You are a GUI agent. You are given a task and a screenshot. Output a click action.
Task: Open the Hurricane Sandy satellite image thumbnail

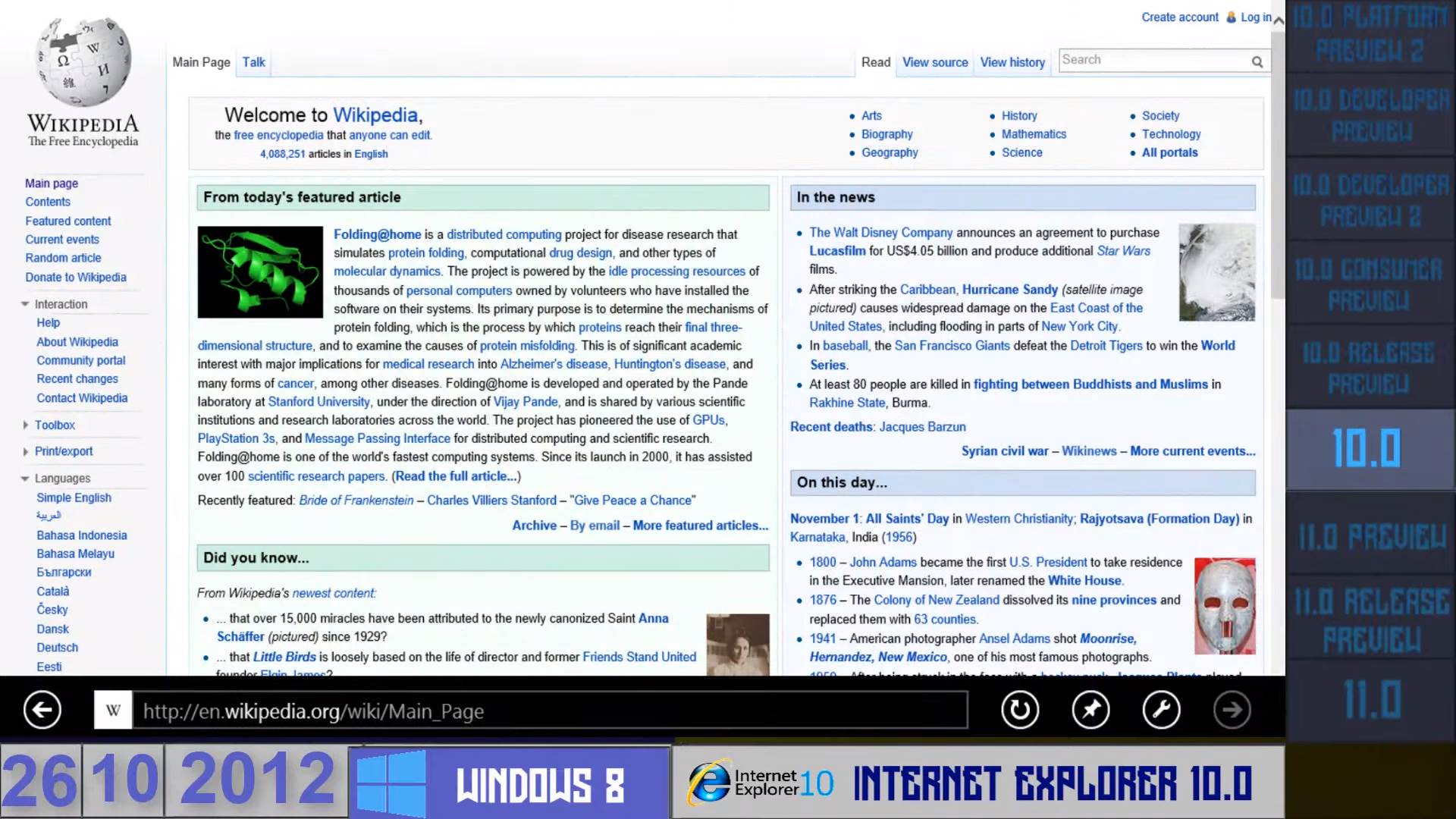(x=1216, y=272)
